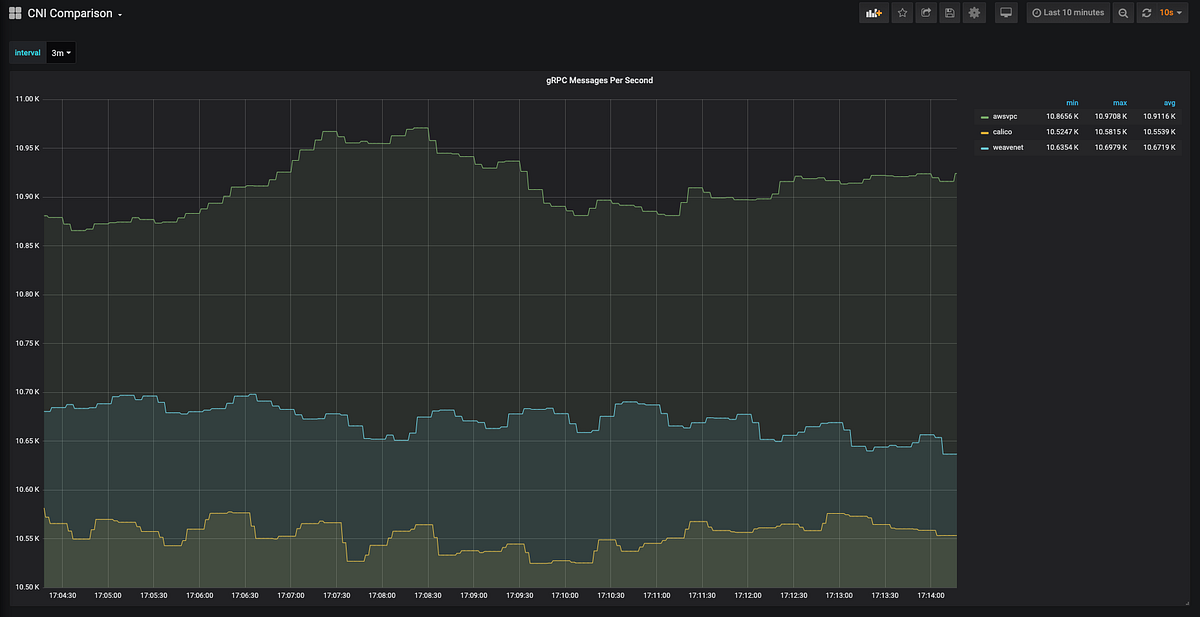Click the gRPC Messages Per Second panel title
The image size is (1200, 617).
click(598, 80)
